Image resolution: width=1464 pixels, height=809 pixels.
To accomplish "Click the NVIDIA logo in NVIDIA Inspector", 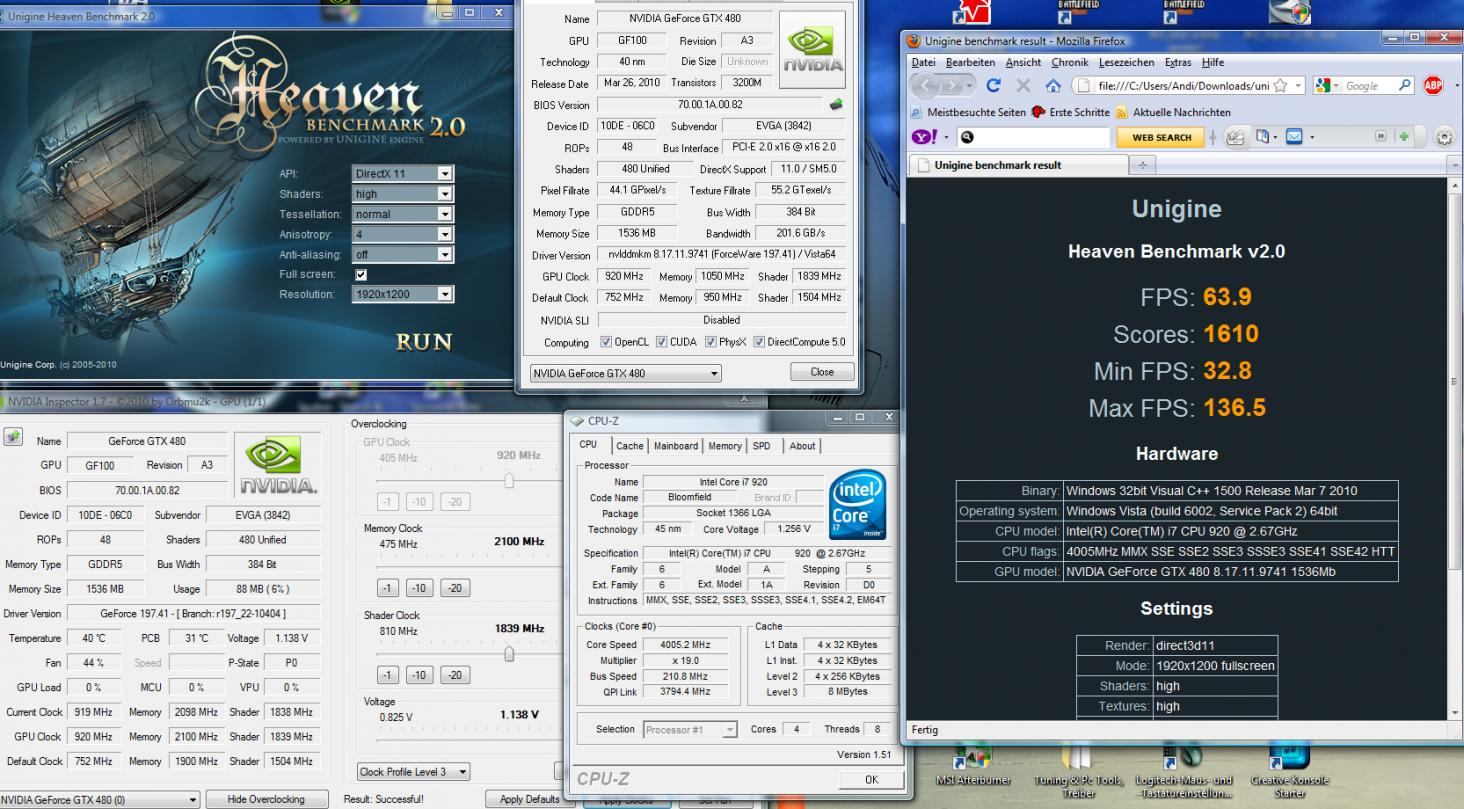I will point(276,465).
